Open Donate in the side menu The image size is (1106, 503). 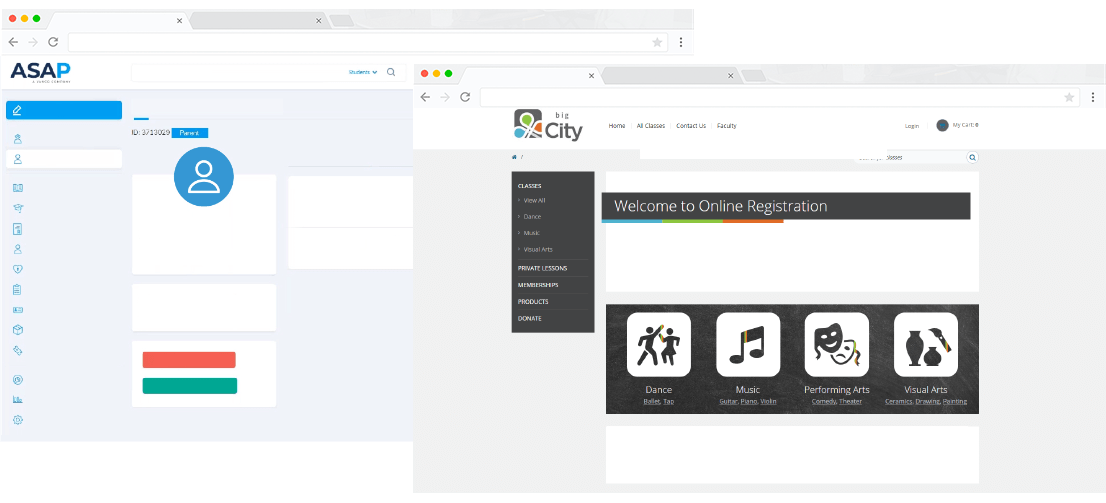(x=530, y=318)
